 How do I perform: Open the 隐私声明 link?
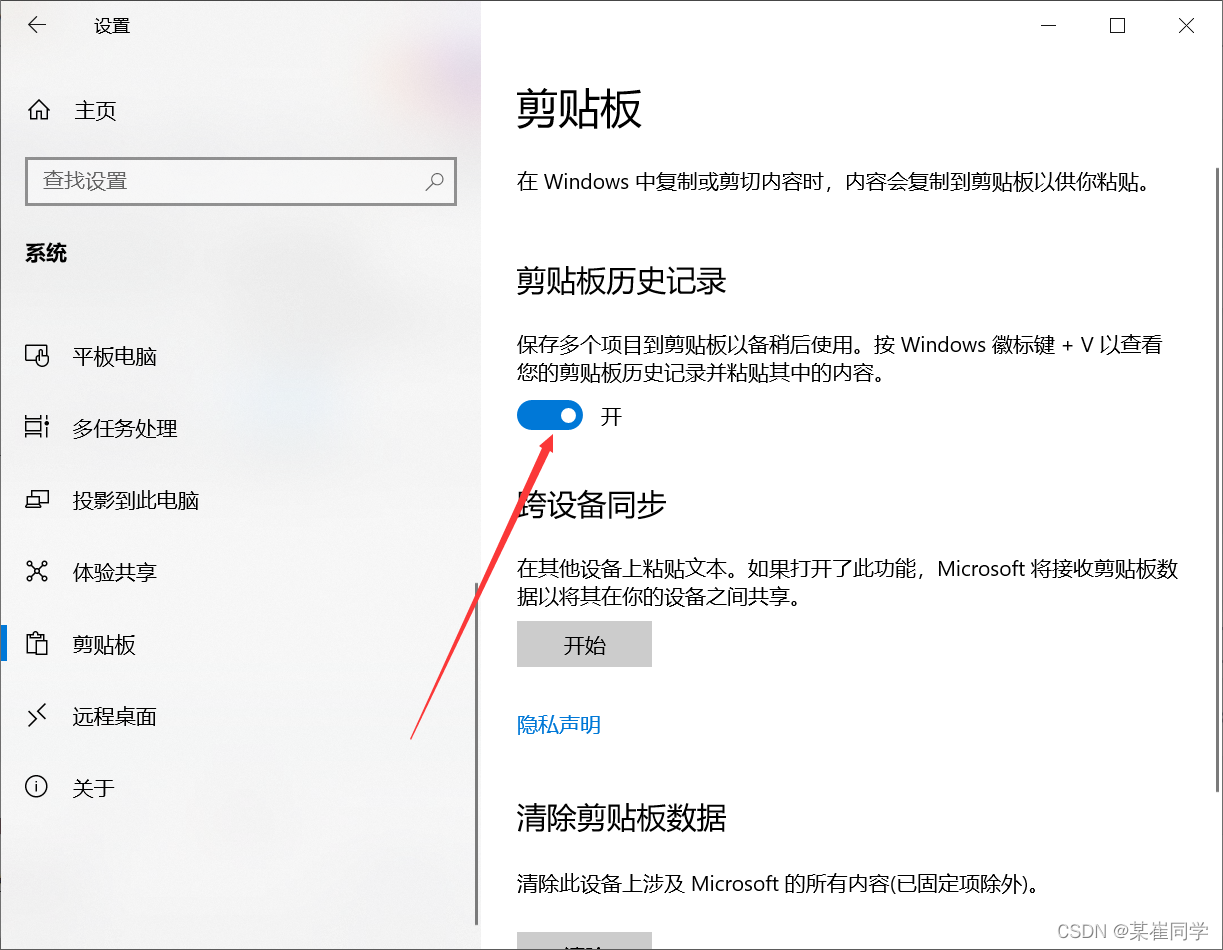559,724
